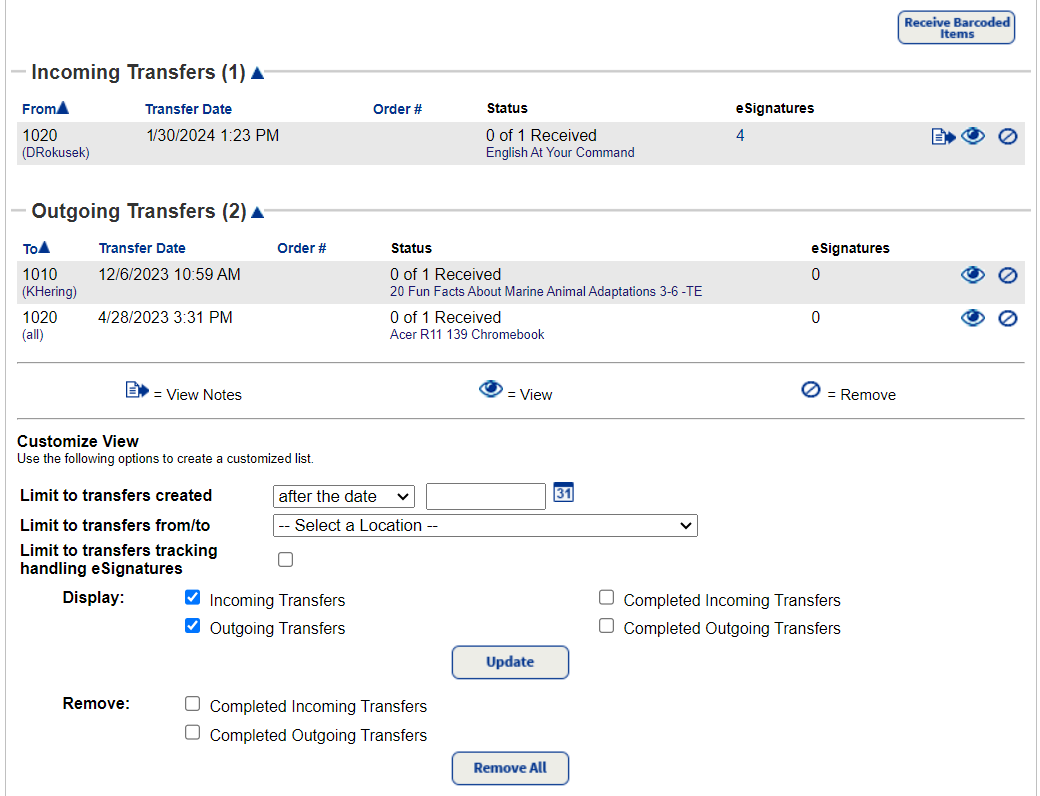Click the Remove icon on incoming transfer 1020
Image resolution: width=1040 pixels, height=796 pixels.
(x=1007, y=136)
